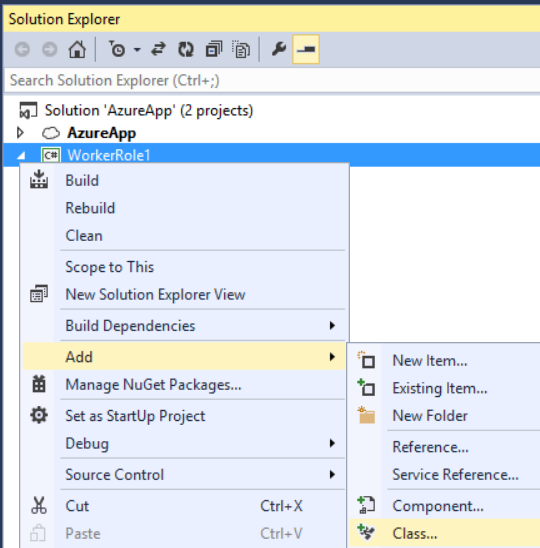Click the Existing Item icon
Screen dimensions: 540x548
(x=366, y=387)
